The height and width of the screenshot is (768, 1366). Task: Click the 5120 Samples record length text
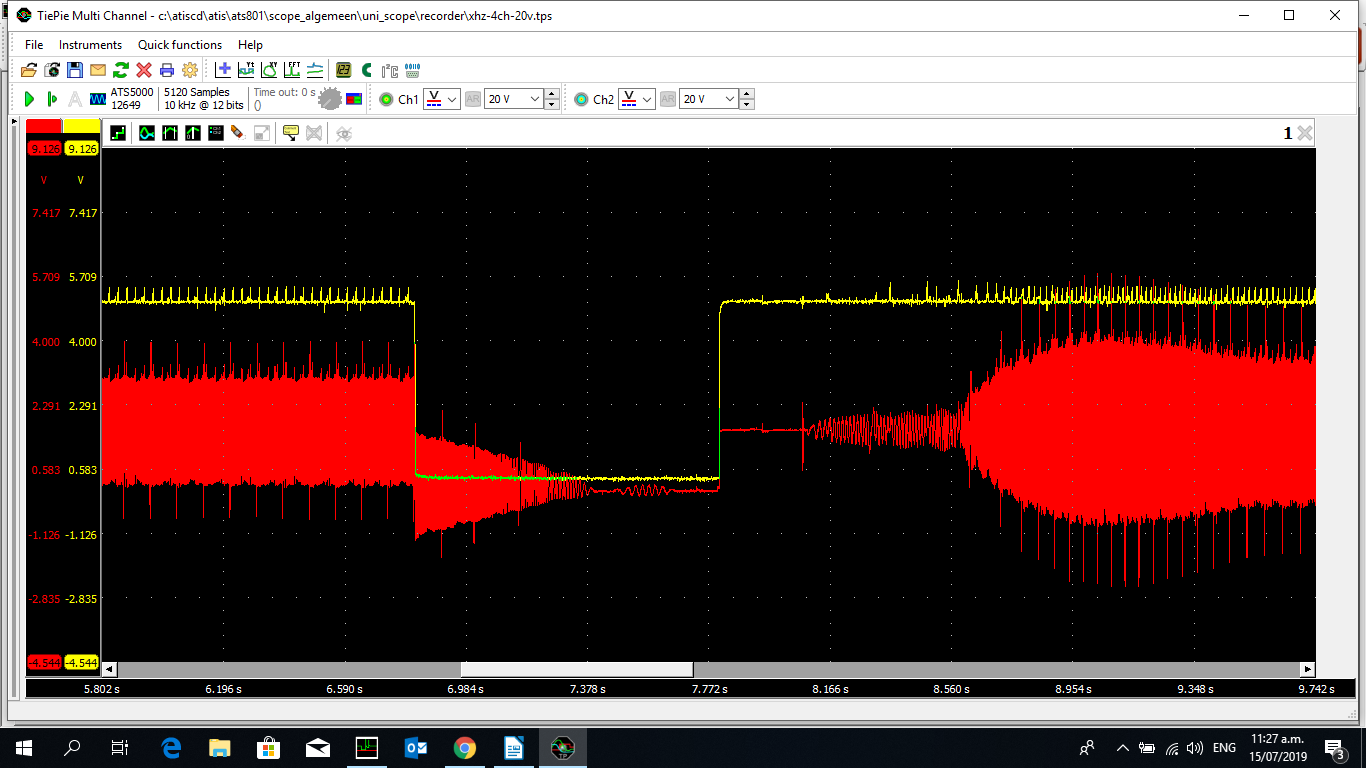click(197, 92)
